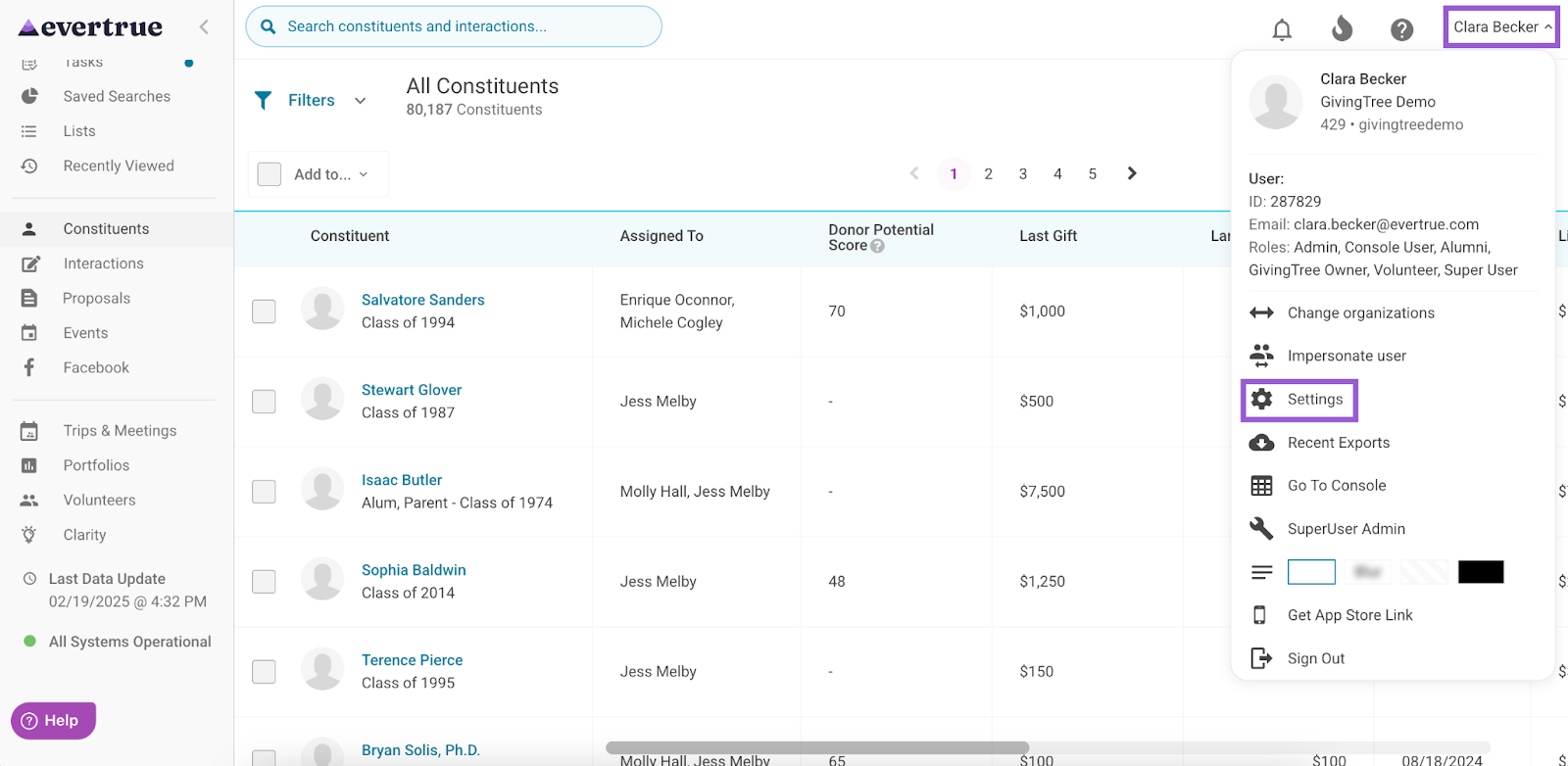Click the help question mark icon

click(1401, 29)
